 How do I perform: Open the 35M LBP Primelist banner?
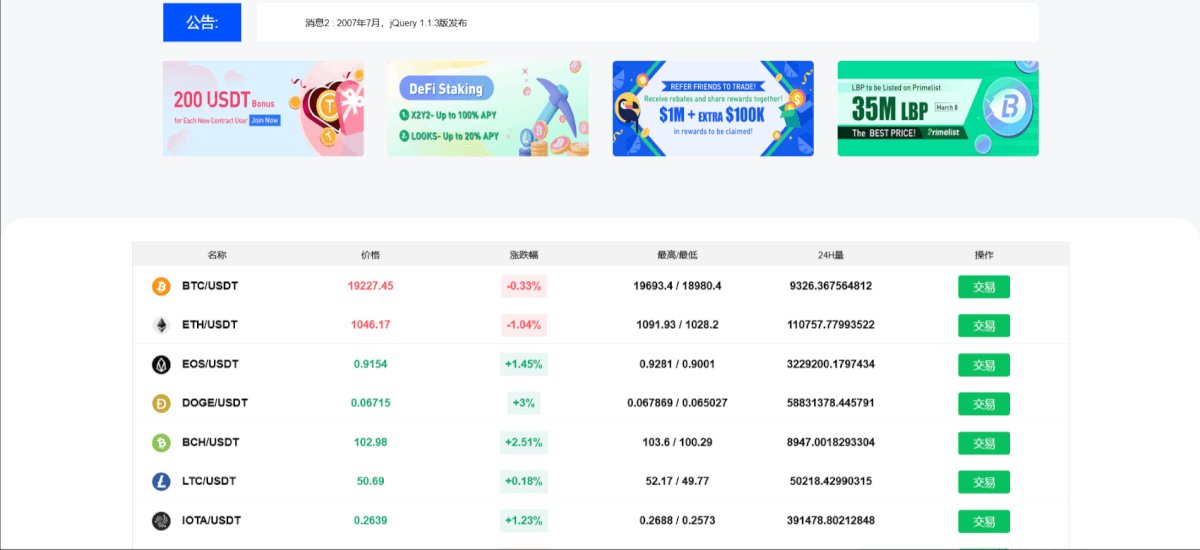coord(938,108)
